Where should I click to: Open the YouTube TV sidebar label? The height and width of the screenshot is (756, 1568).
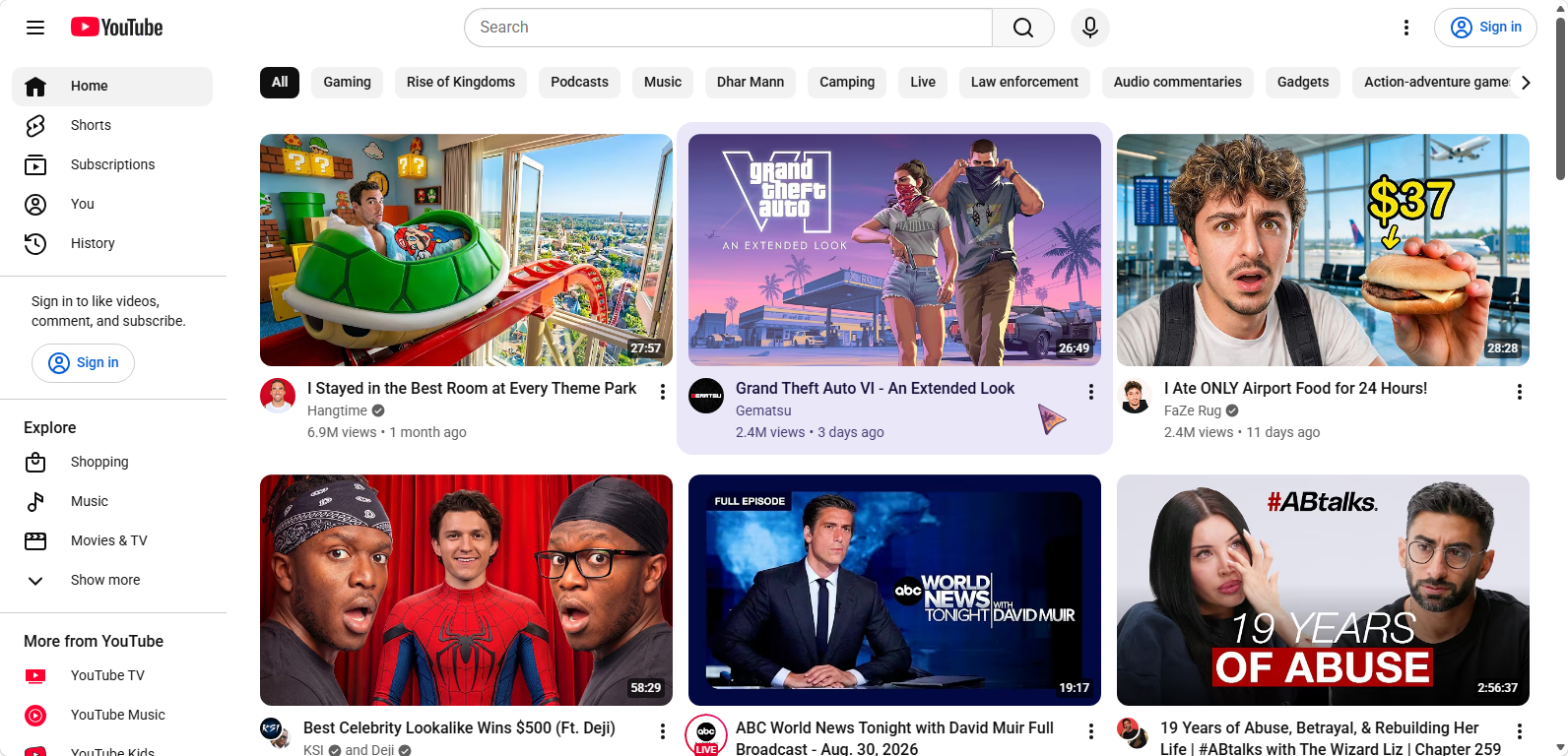(x=107, y=676)
